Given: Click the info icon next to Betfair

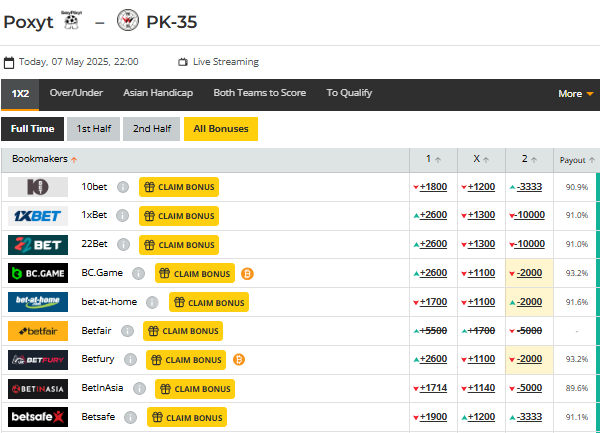Looking at the screenshot, I should [x=127, y=331].
